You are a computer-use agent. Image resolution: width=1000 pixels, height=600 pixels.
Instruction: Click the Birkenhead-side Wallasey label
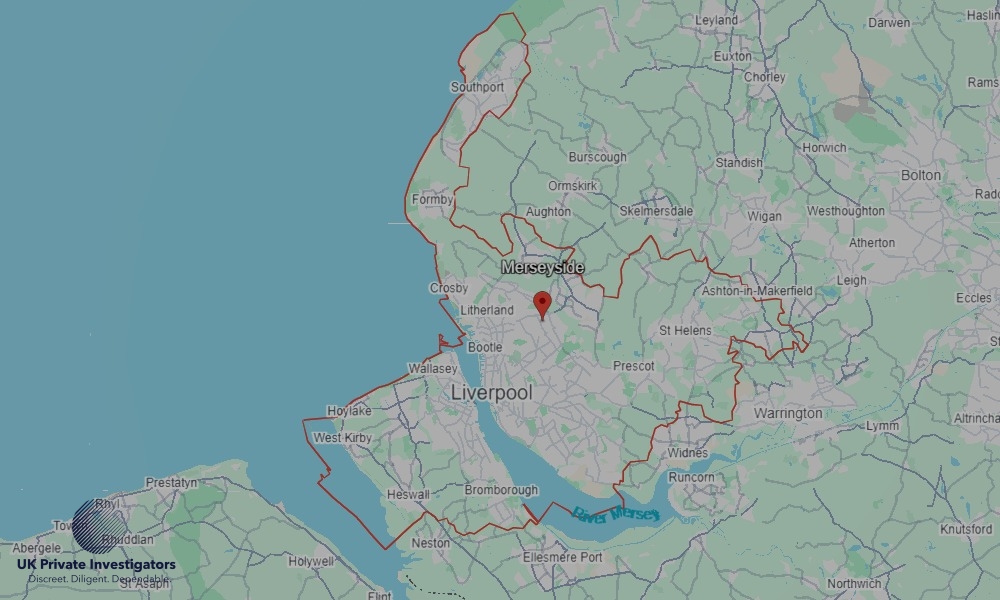[432, 369]
